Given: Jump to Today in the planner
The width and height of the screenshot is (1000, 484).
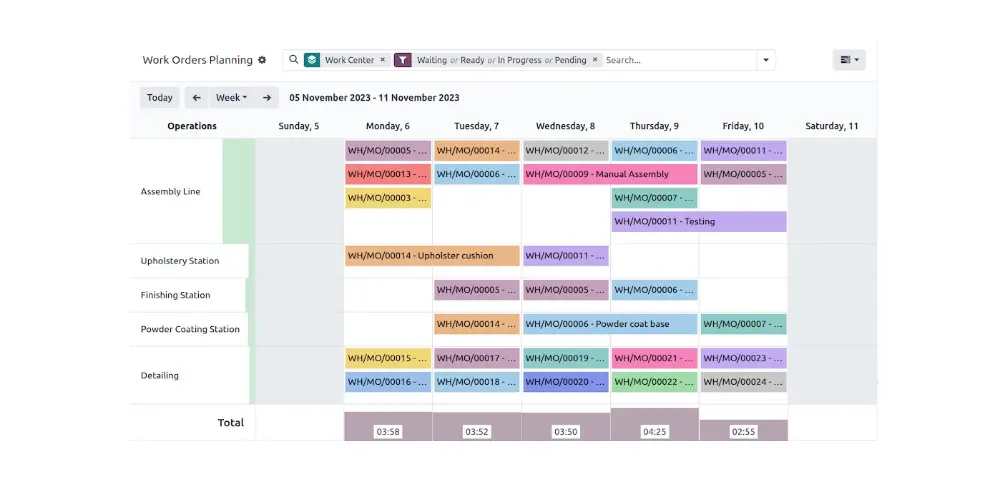Looking at the screenshot, I should coord(160,98).
